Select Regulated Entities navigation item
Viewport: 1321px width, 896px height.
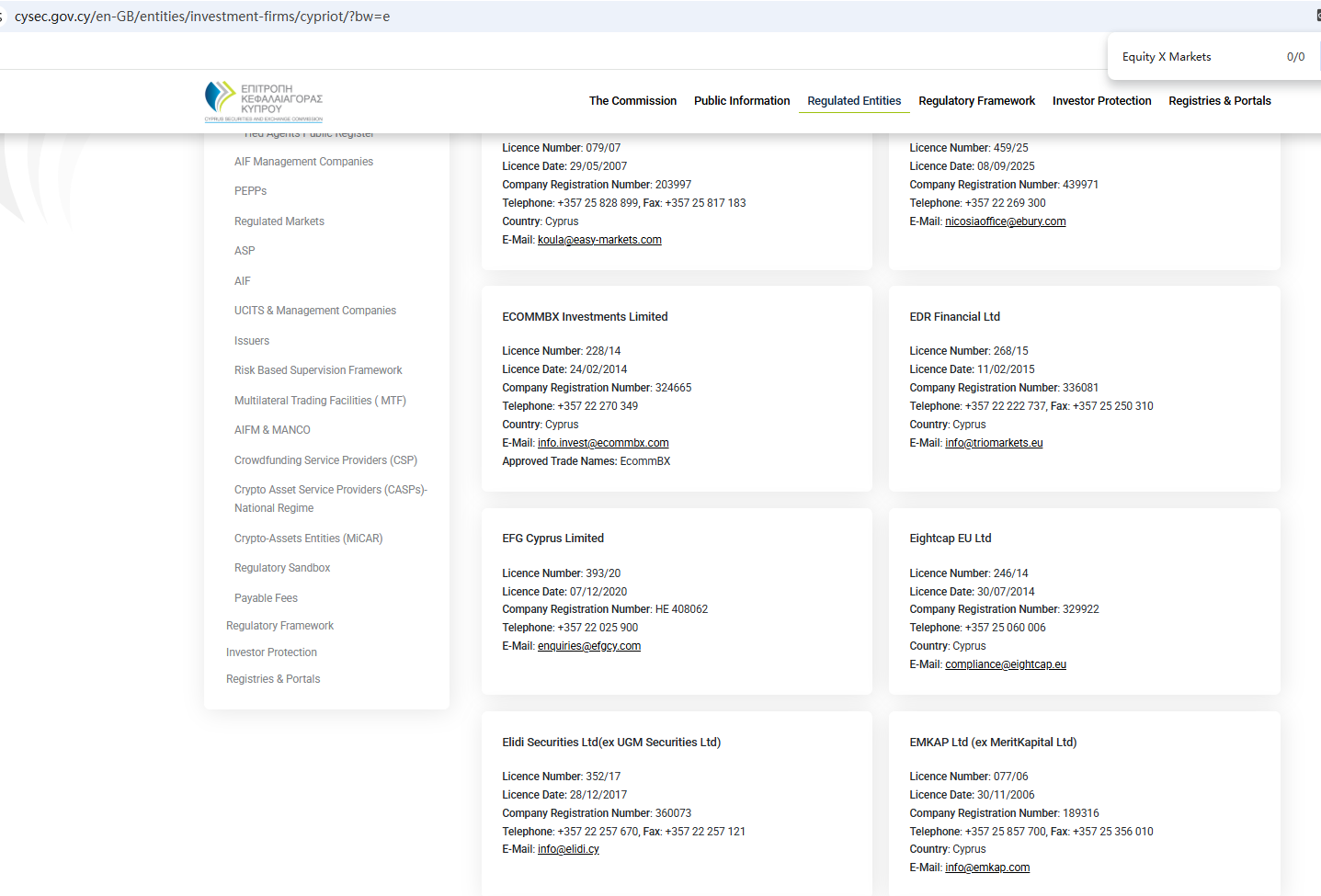pos(853,101)
